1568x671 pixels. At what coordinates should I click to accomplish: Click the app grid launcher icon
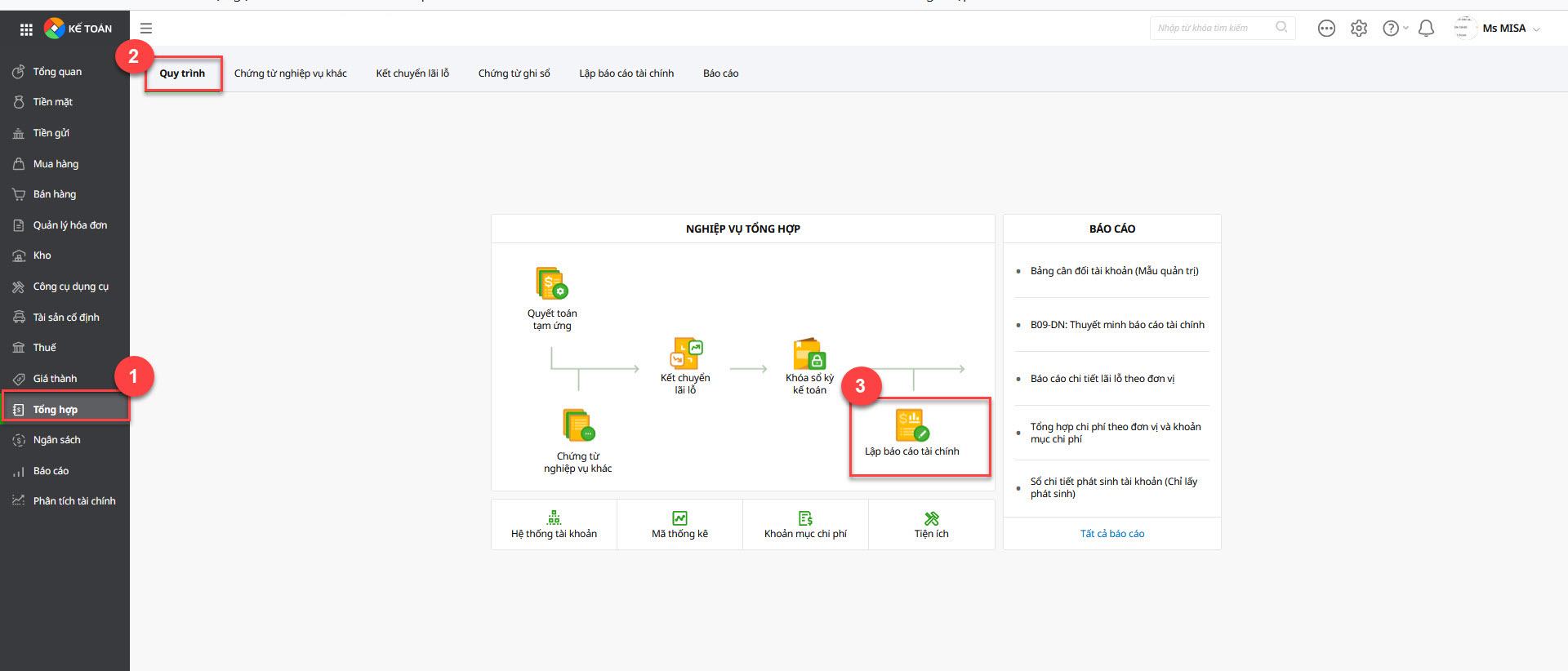(x=26, y=29)
